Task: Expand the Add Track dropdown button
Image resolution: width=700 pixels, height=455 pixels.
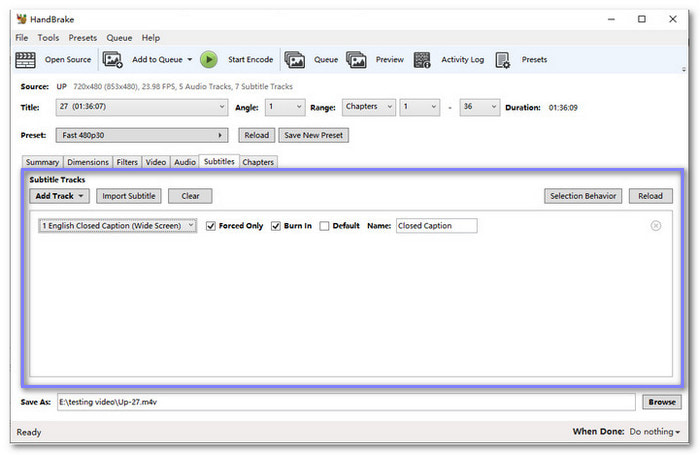Action: coord(59,196)
